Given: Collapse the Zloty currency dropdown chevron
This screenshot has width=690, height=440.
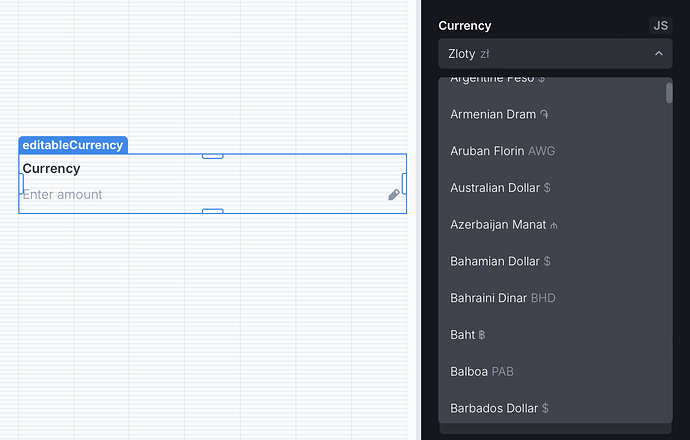Looking at the screenshot, I should (658, 54).
